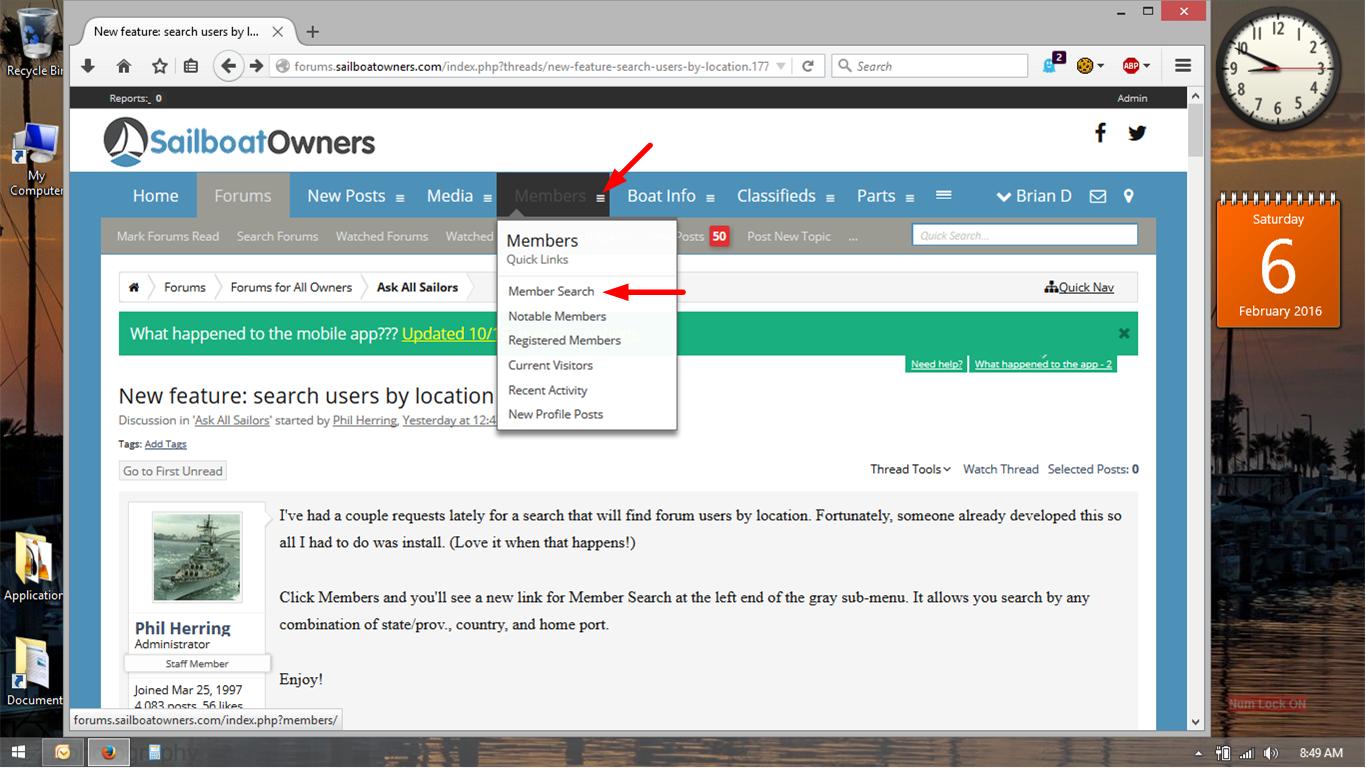The image size is (1366, 768).
Task: Focus the Quick Search input field
Action: (x=1025, y=235)
